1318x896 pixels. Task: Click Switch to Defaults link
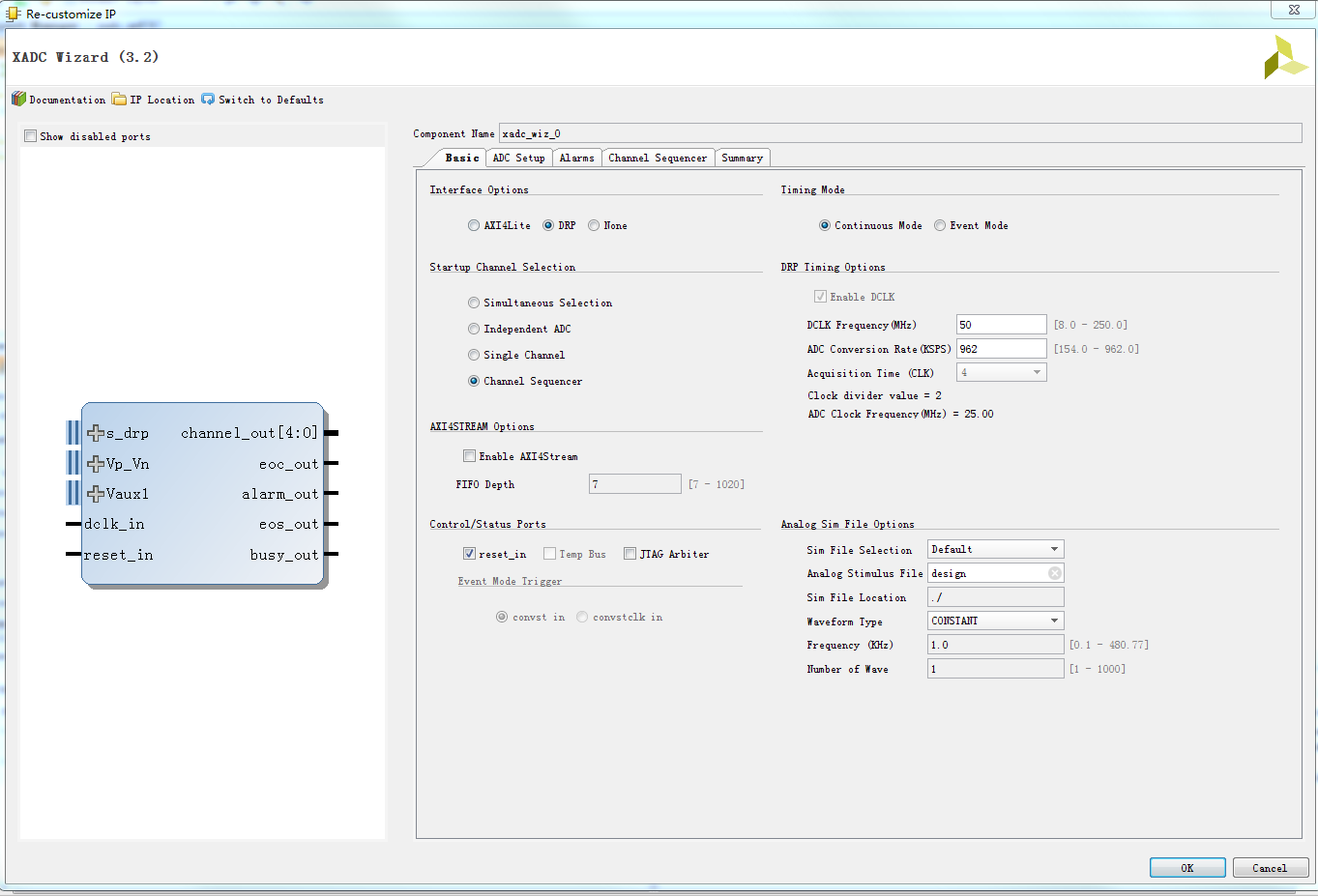[x=271, y=100]
